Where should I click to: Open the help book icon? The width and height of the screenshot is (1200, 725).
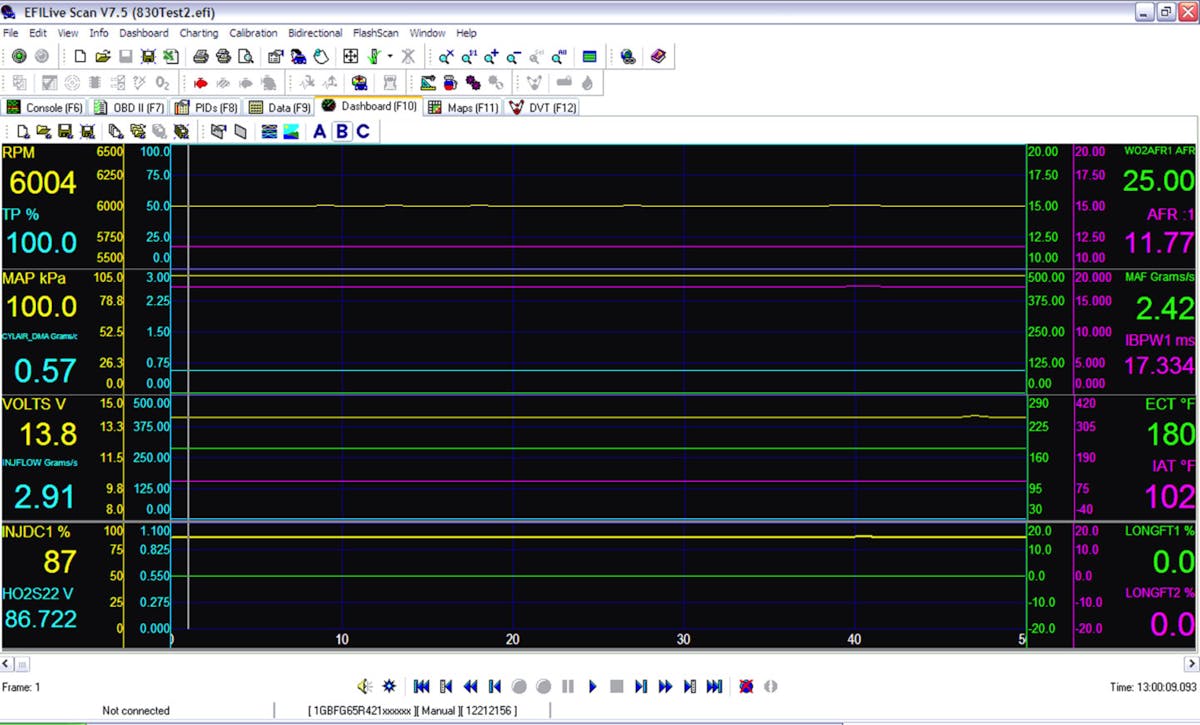657,57
